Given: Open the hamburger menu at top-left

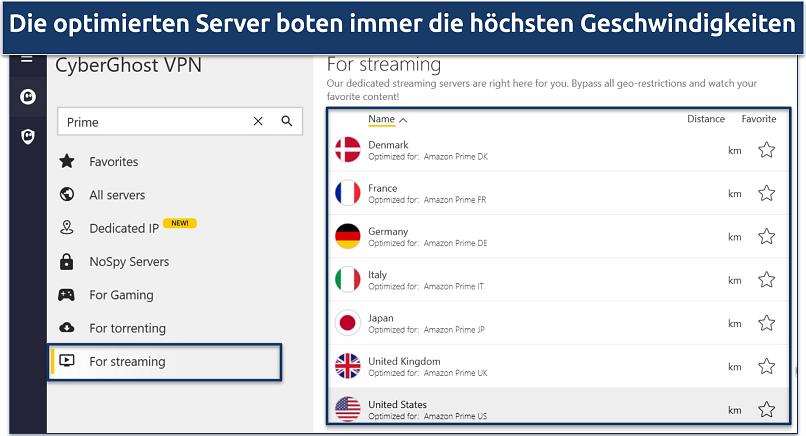Looking at the screenshot, I should pyautogui.click(x=27, y=60).
